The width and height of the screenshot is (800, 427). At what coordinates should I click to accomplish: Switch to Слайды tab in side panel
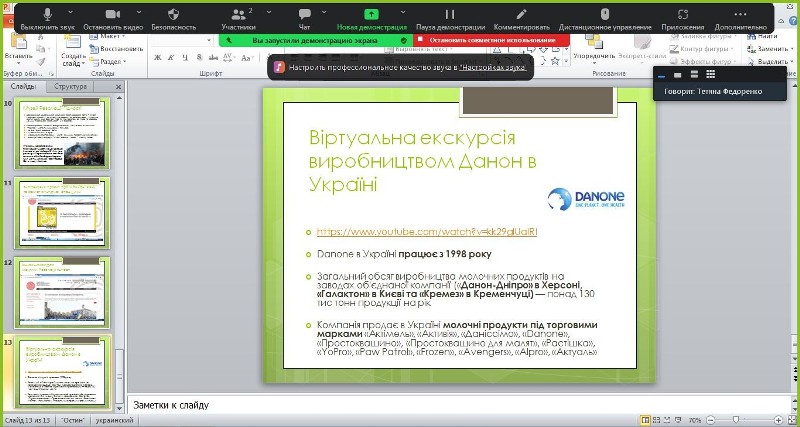23,87
